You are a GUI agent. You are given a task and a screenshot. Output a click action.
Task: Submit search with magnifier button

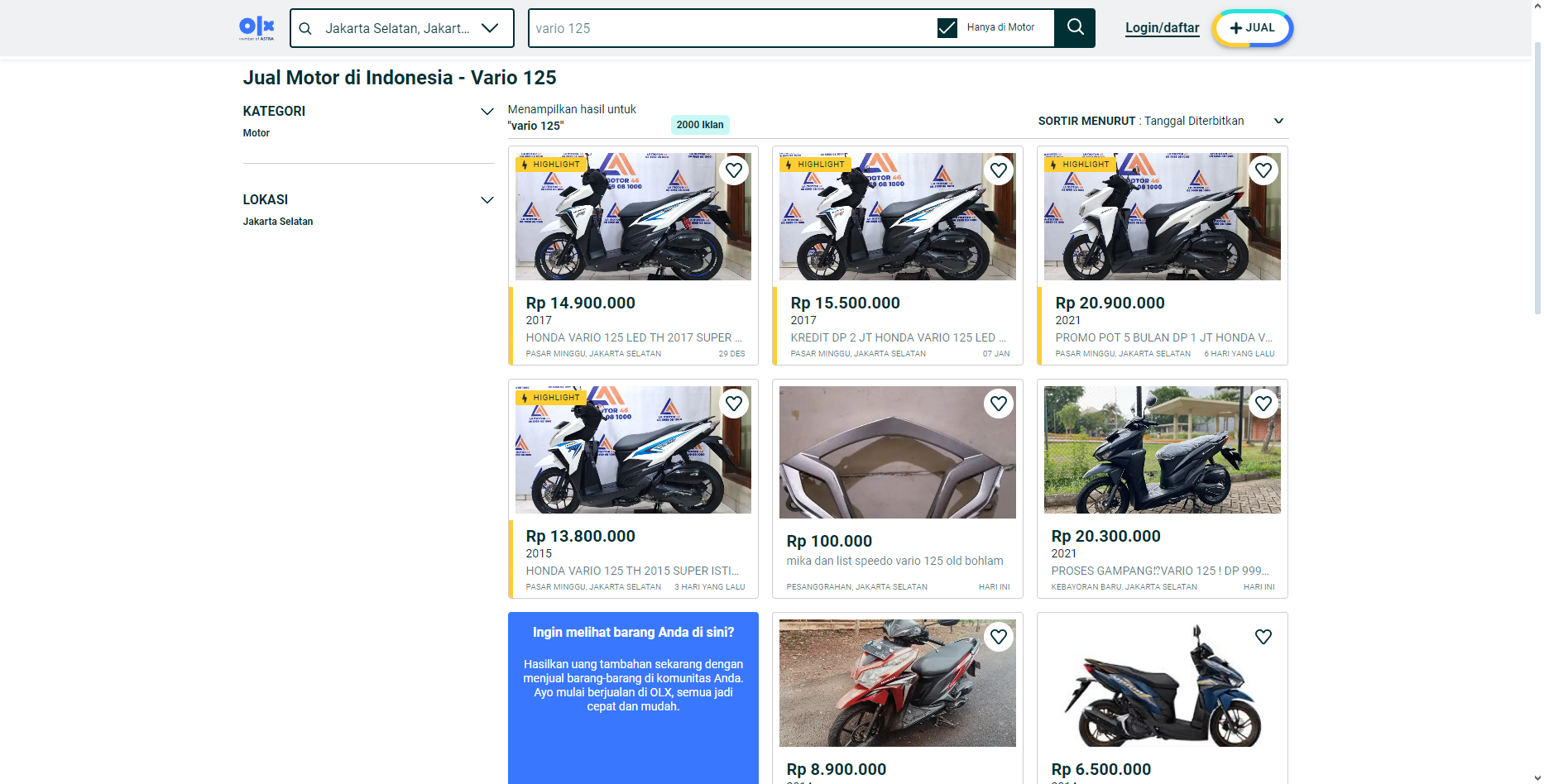[1075, 27]
